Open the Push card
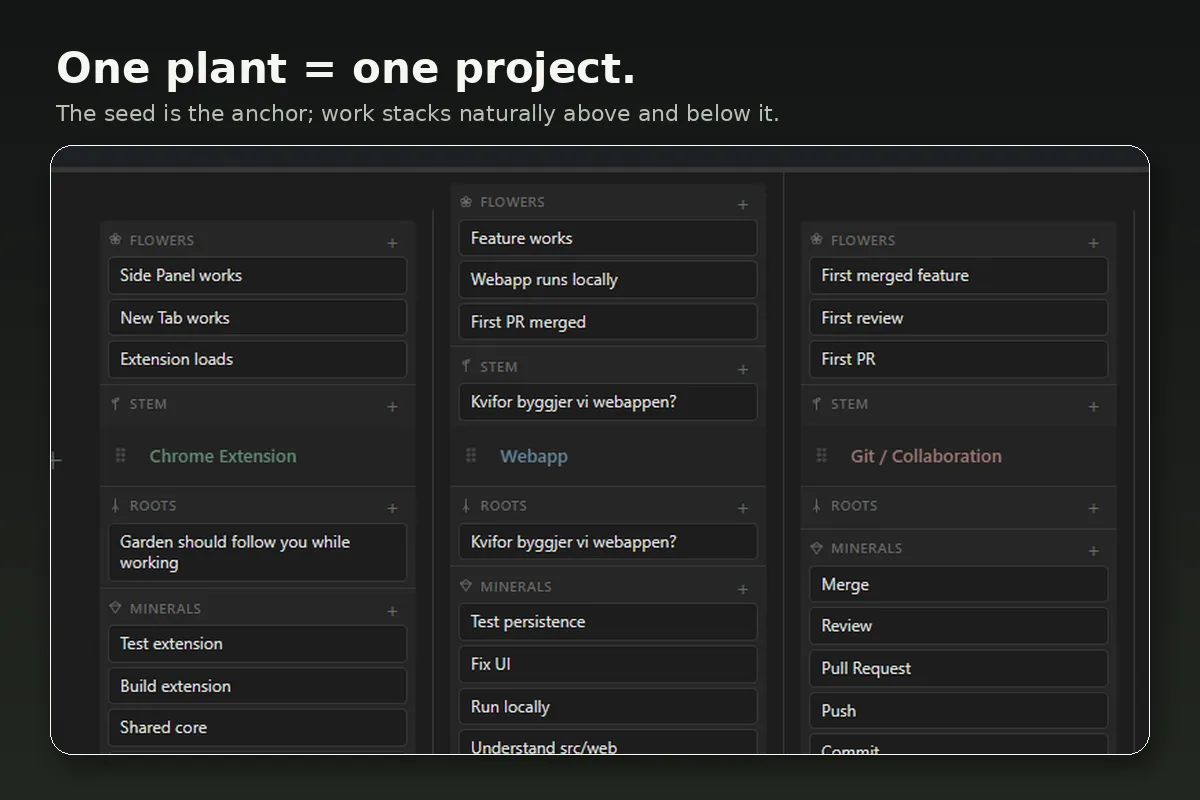The image size is (1200, 800). pos(959,711)
